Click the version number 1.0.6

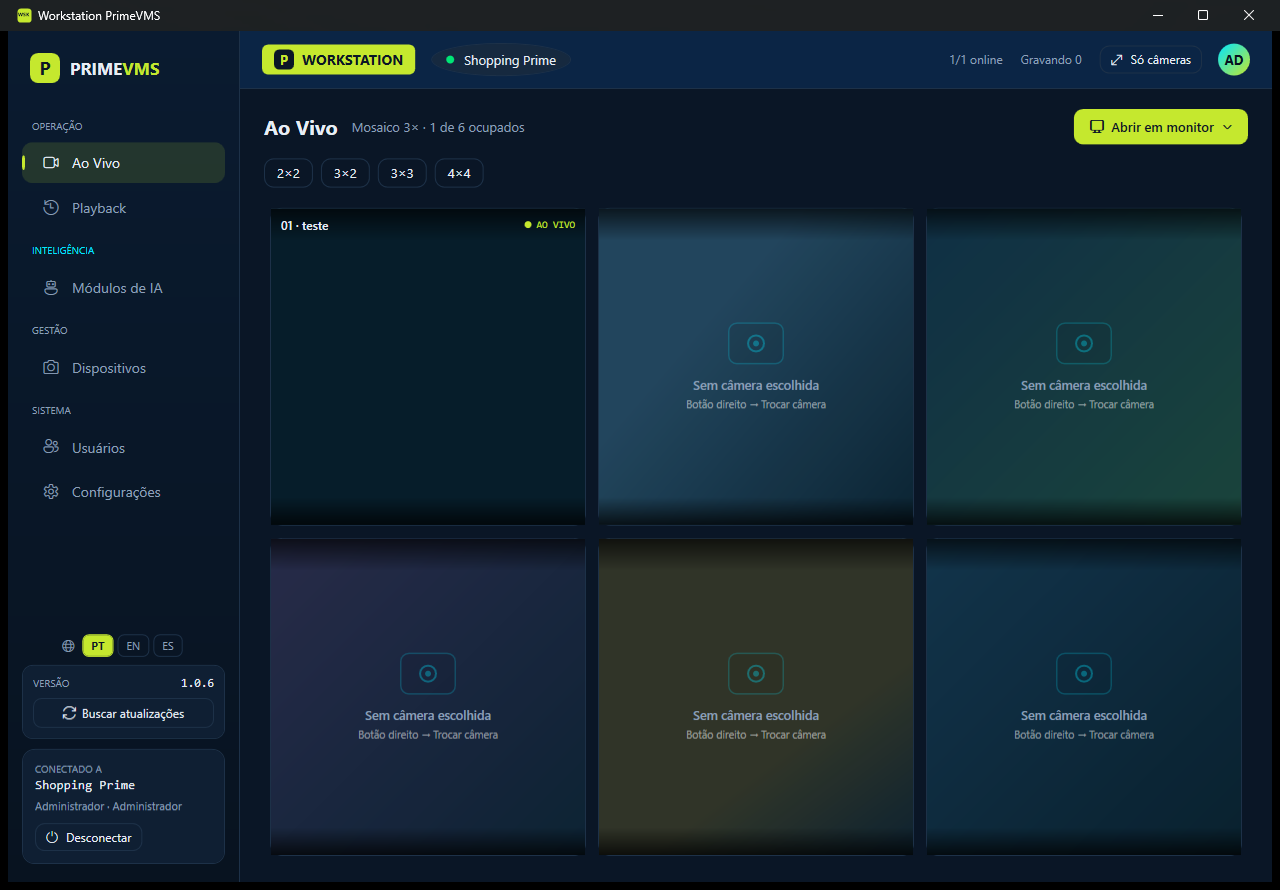tap(197, 683)
